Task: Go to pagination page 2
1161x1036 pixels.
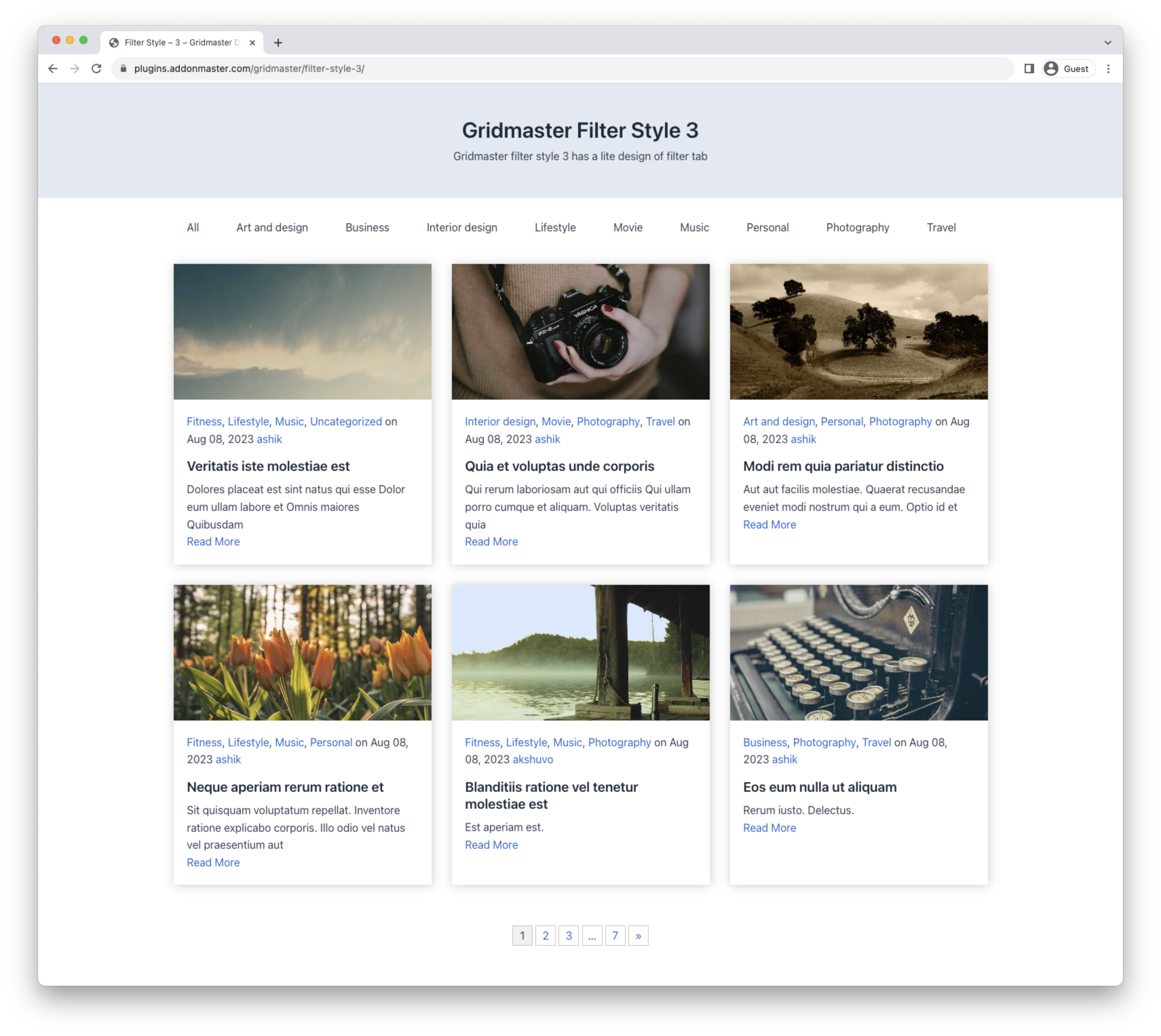Action: 545,935
